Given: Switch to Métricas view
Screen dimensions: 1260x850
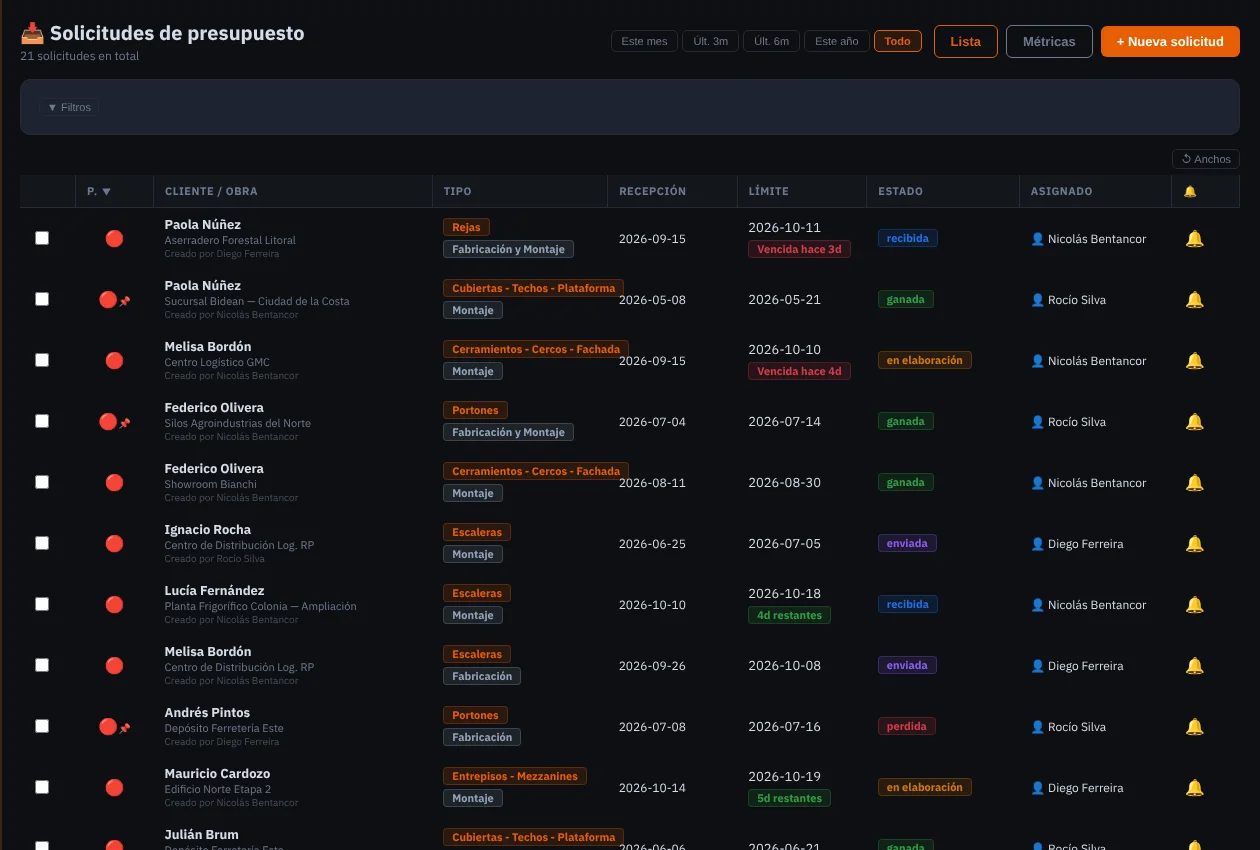Looking at the screenshot, I should click(1049, 41).
